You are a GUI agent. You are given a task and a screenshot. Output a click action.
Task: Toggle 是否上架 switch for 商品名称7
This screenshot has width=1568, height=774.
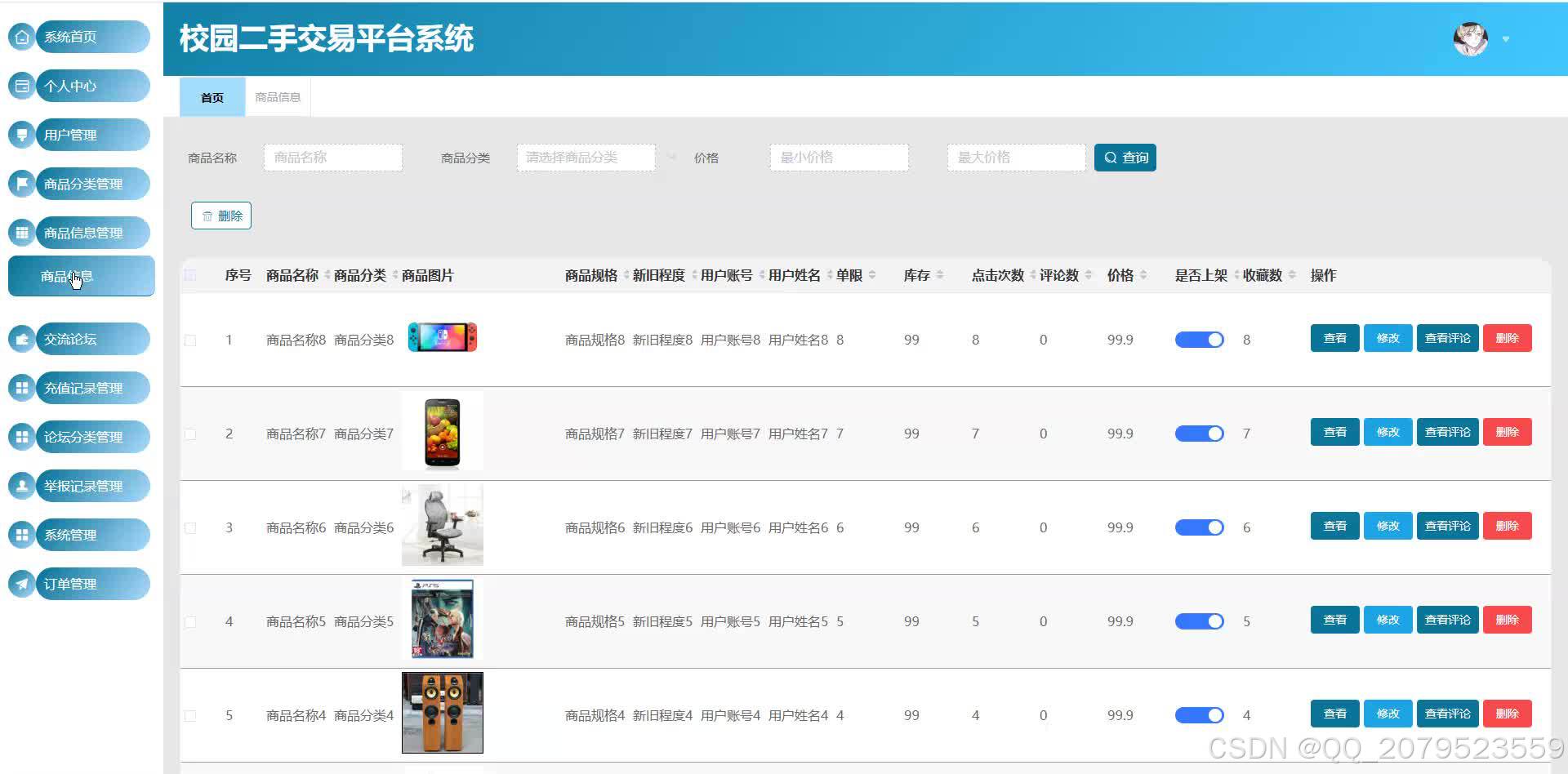[x=1199, y=434]
